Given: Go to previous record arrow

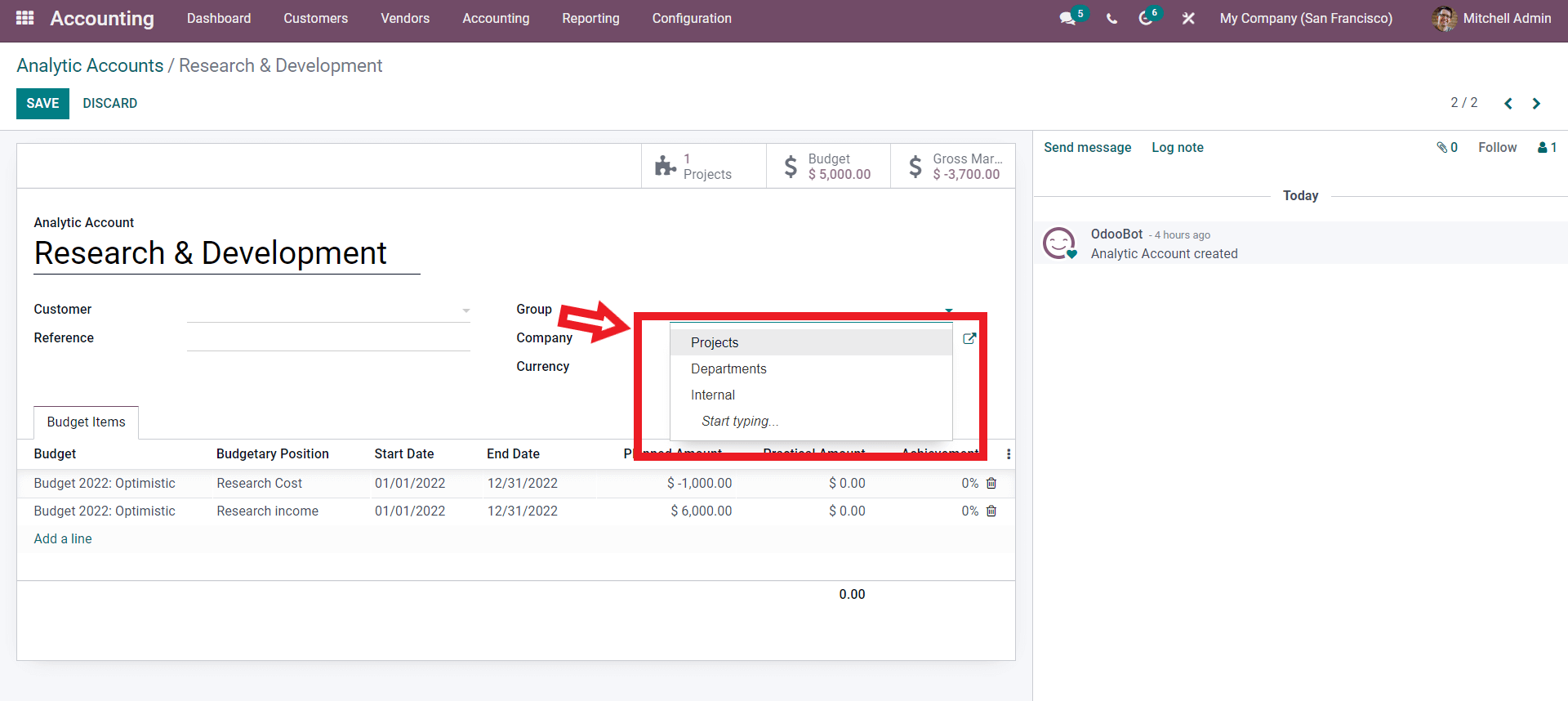Looking at the screenshot, I should click(1508, 103).
